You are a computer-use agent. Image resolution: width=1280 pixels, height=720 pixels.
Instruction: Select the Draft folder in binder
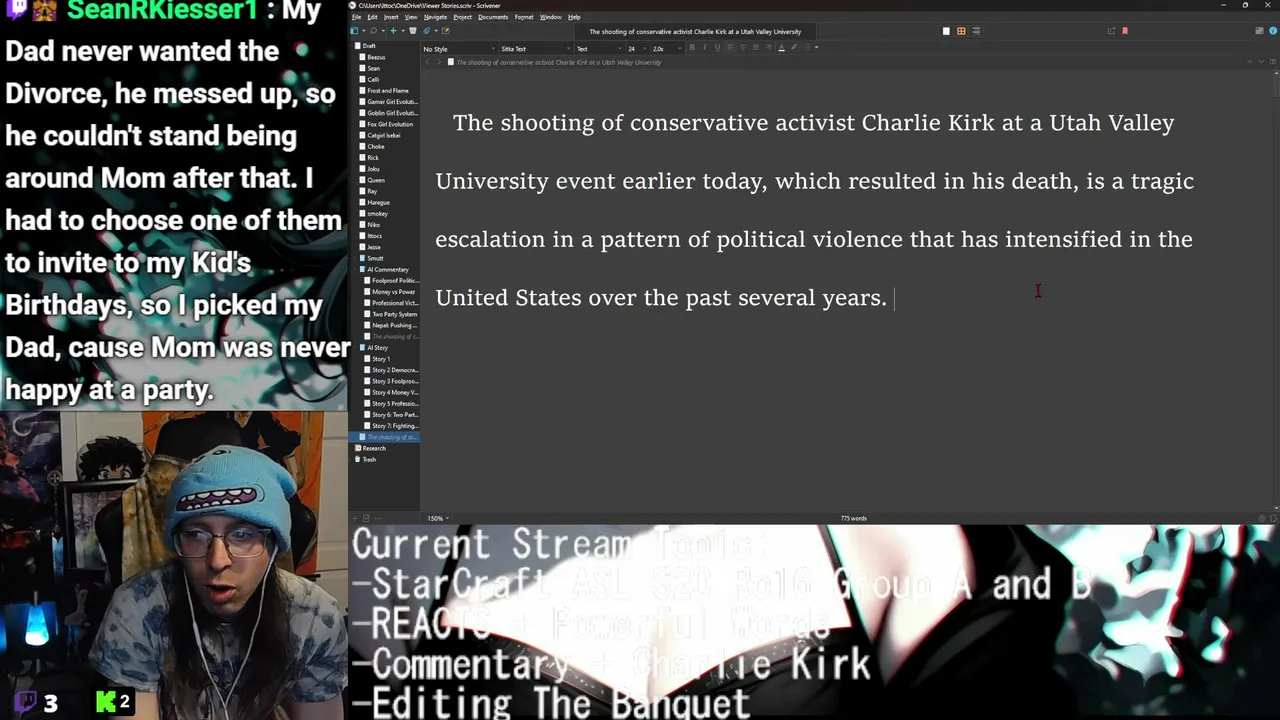click(x=369, y=46)
